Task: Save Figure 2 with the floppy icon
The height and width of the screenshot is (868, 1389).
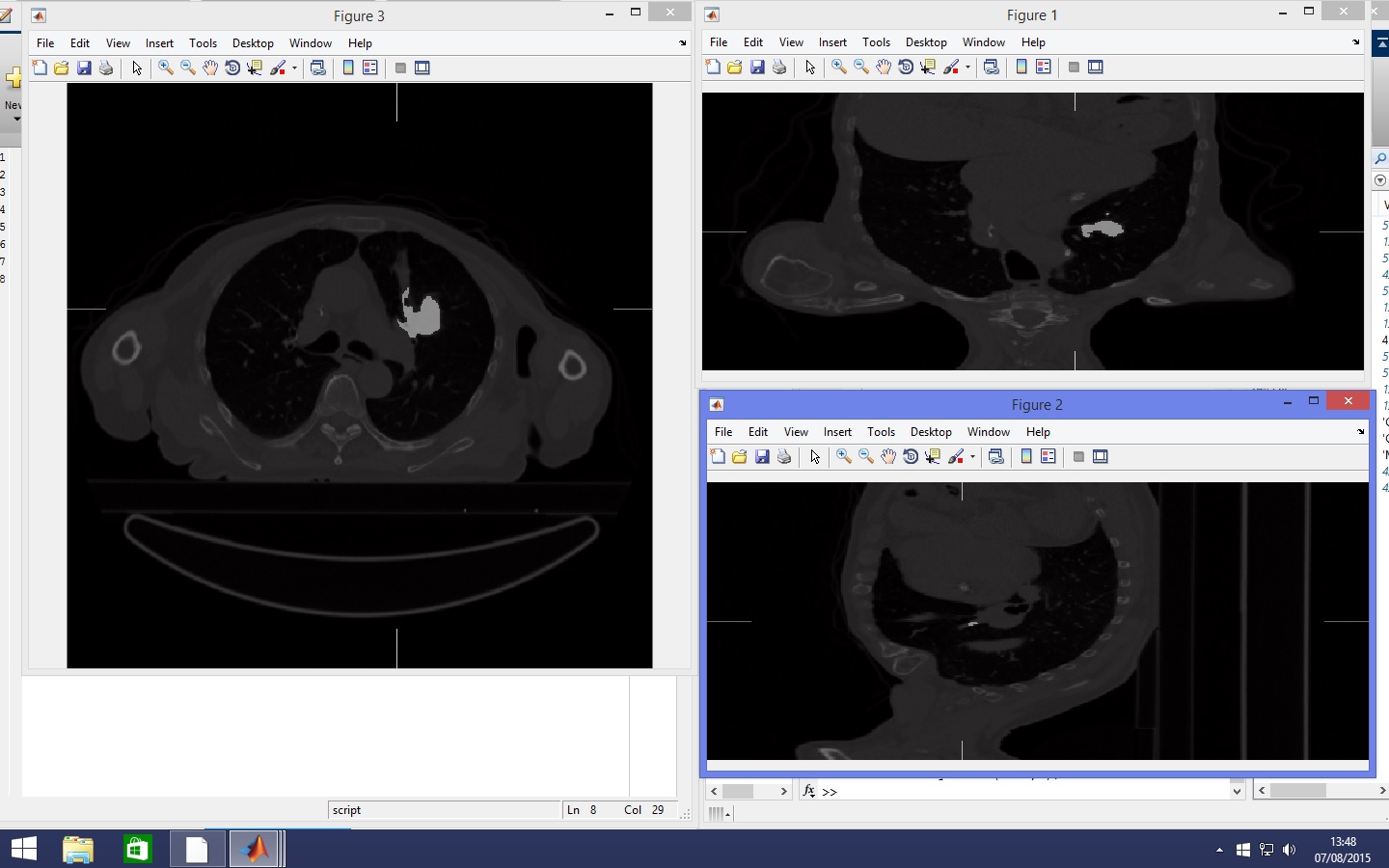Action: 762,456
